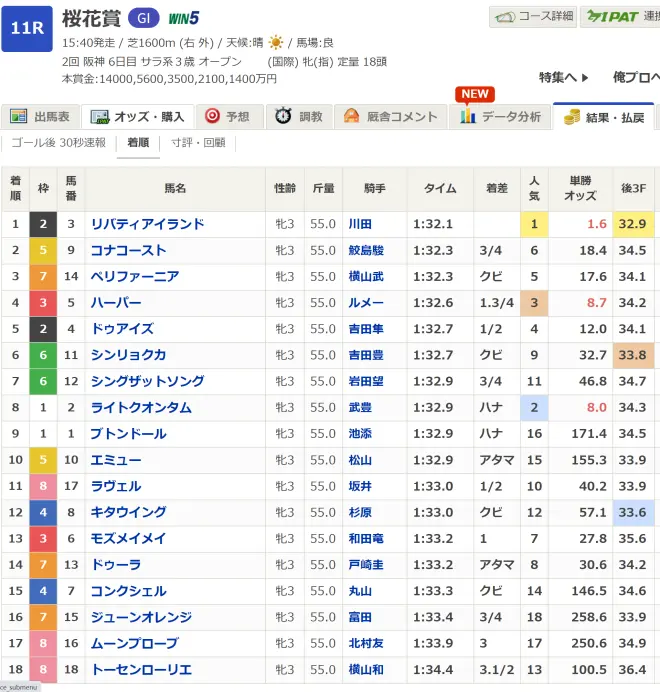
Task: Open jockey 川田 profile link
Action: (x=359, y=224)
